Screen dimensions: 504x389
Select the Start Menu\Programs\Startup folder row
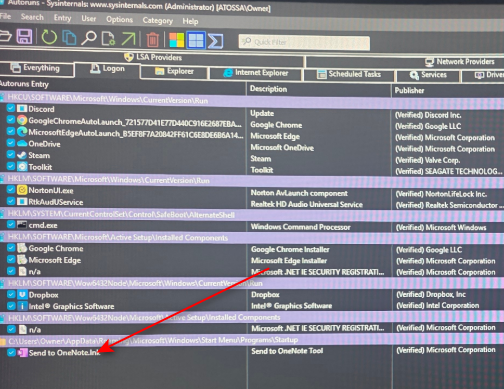(x=252, y=340)
